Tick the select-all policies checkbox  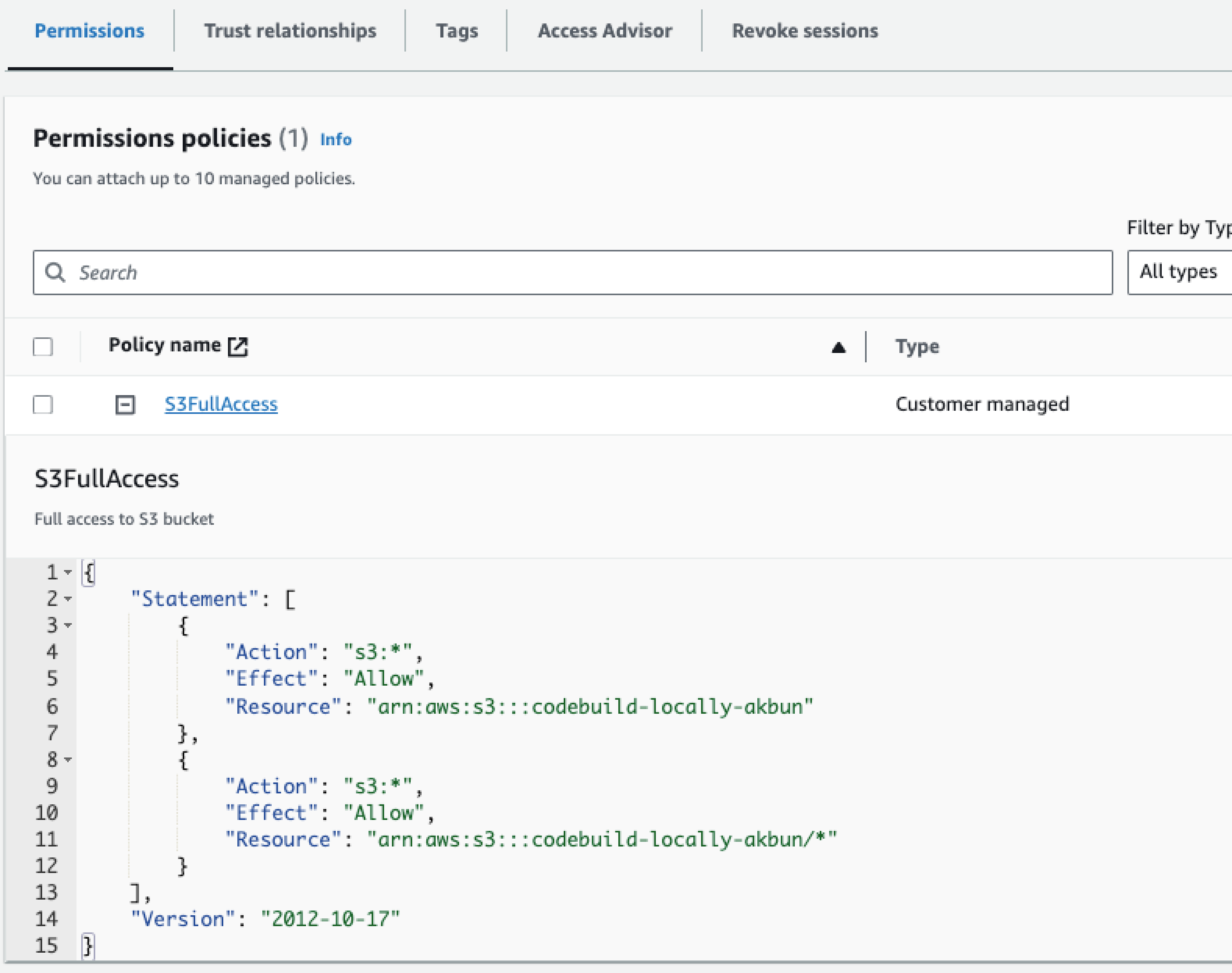pos(43,346)
